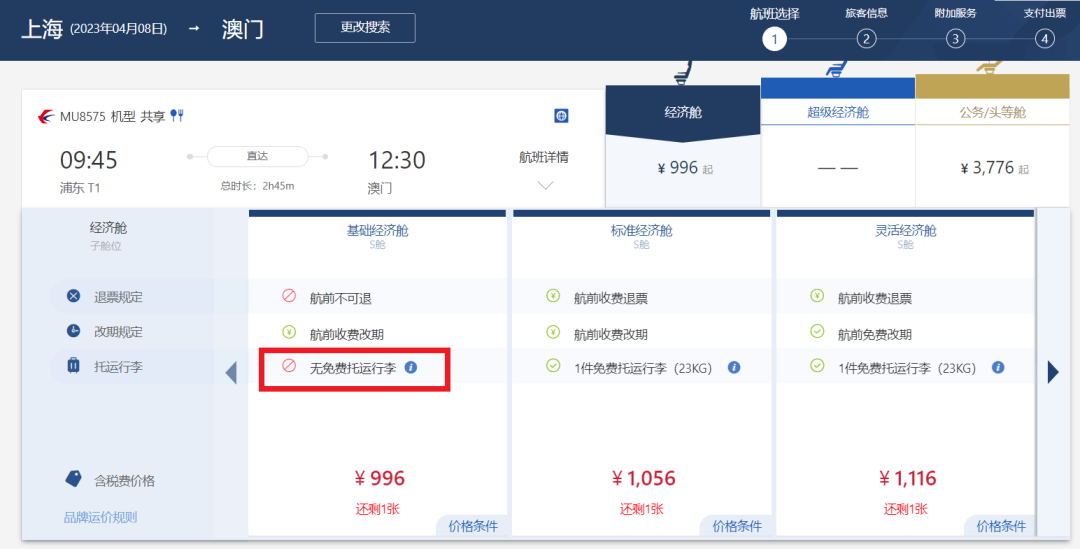The image size is (1080, 549).
Task: Select the 经济舱 cabin tab
Action: pos(683,112)
